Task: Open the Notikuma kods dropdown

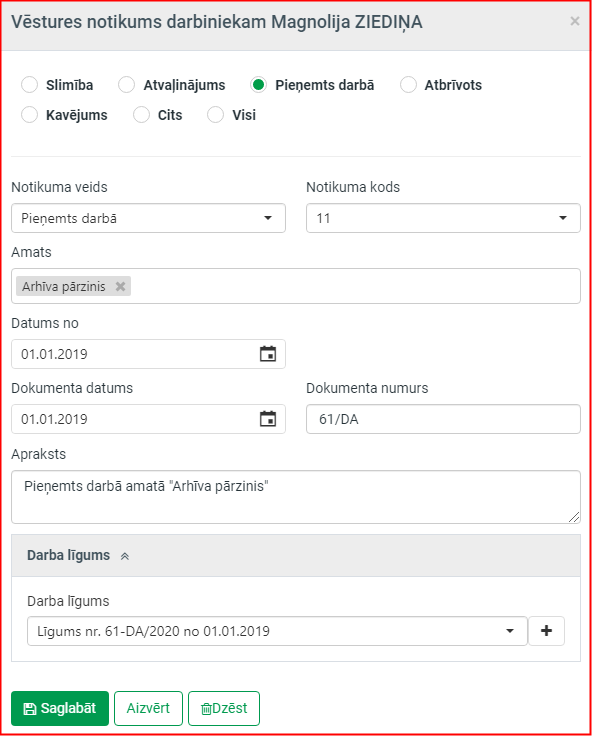Action: (x=443, y=218)
